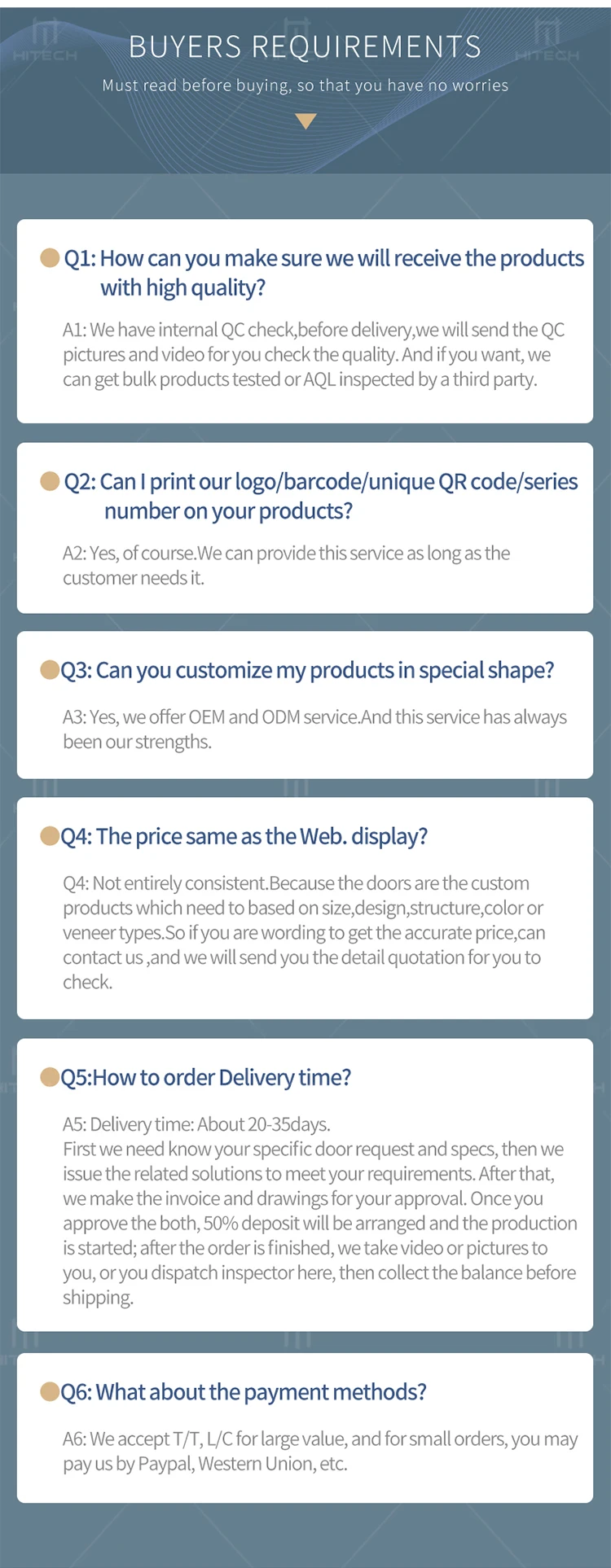
Task: Click the A1 answer about QC check
Action: (x=314, y=355)
